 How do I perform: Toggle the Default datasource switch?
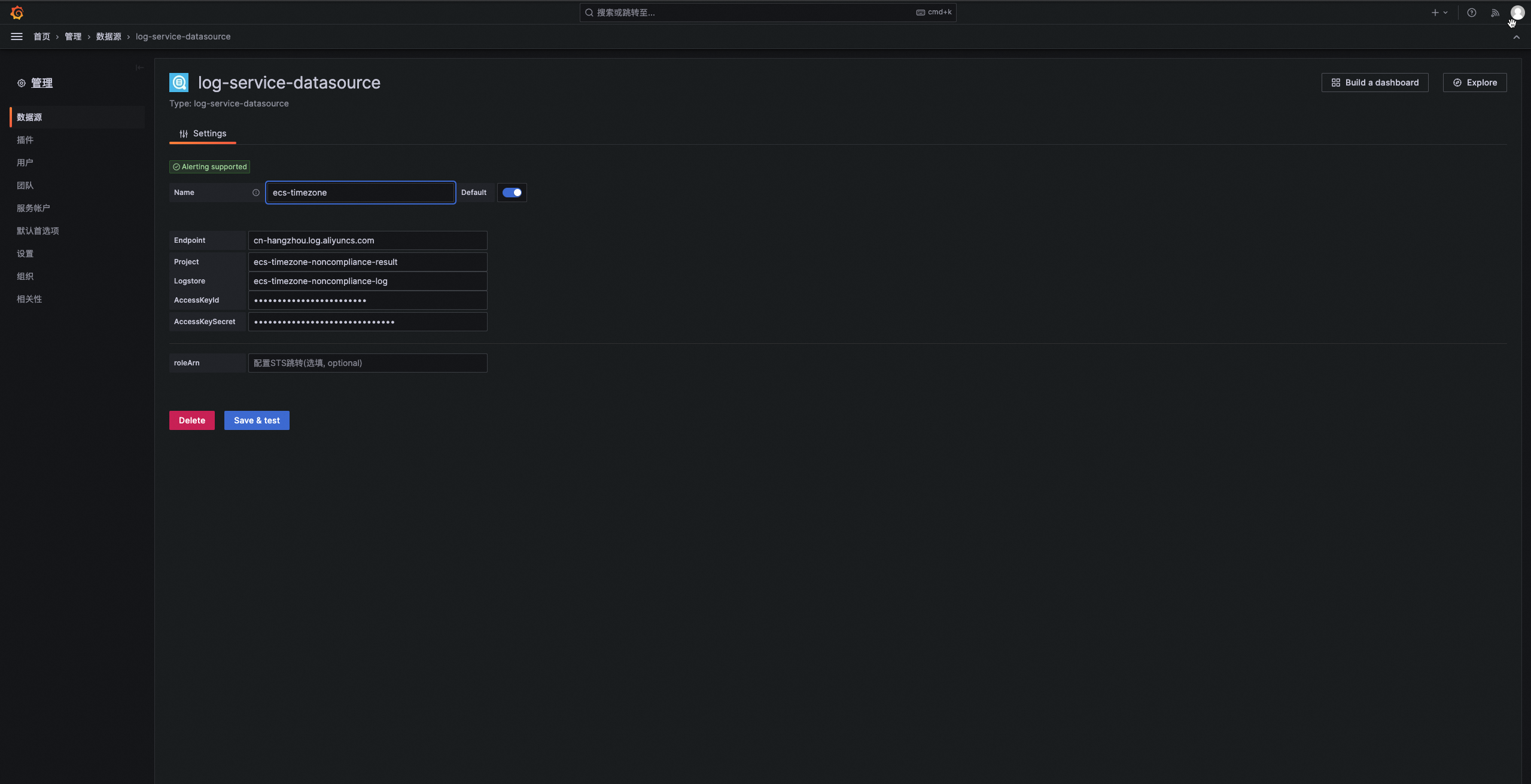[512, 193]
